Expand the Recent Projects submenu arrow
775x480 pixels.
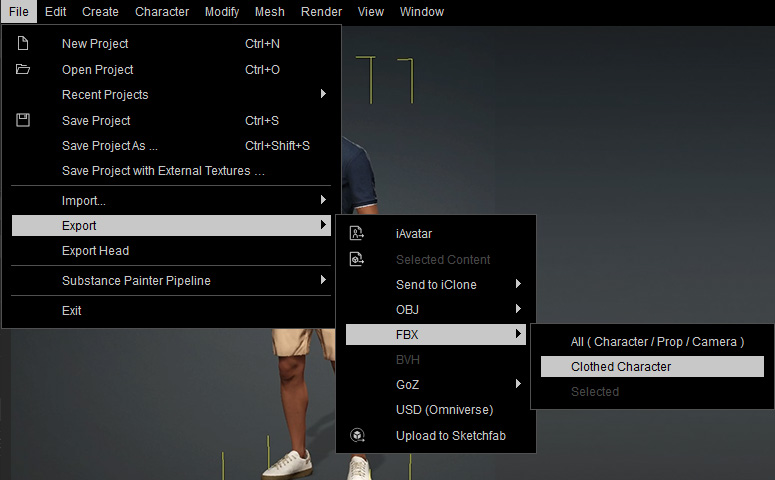point(323,95)
